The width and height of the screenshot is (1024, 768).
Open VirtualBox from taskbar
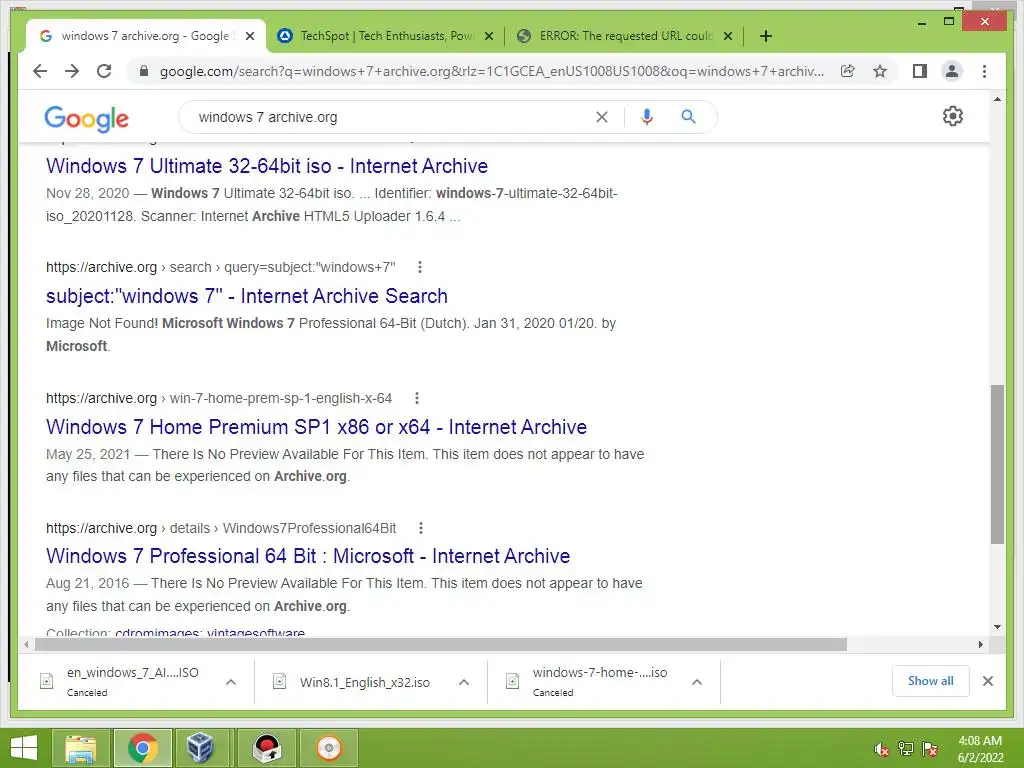pyautogui.click(x=200, y=748)
